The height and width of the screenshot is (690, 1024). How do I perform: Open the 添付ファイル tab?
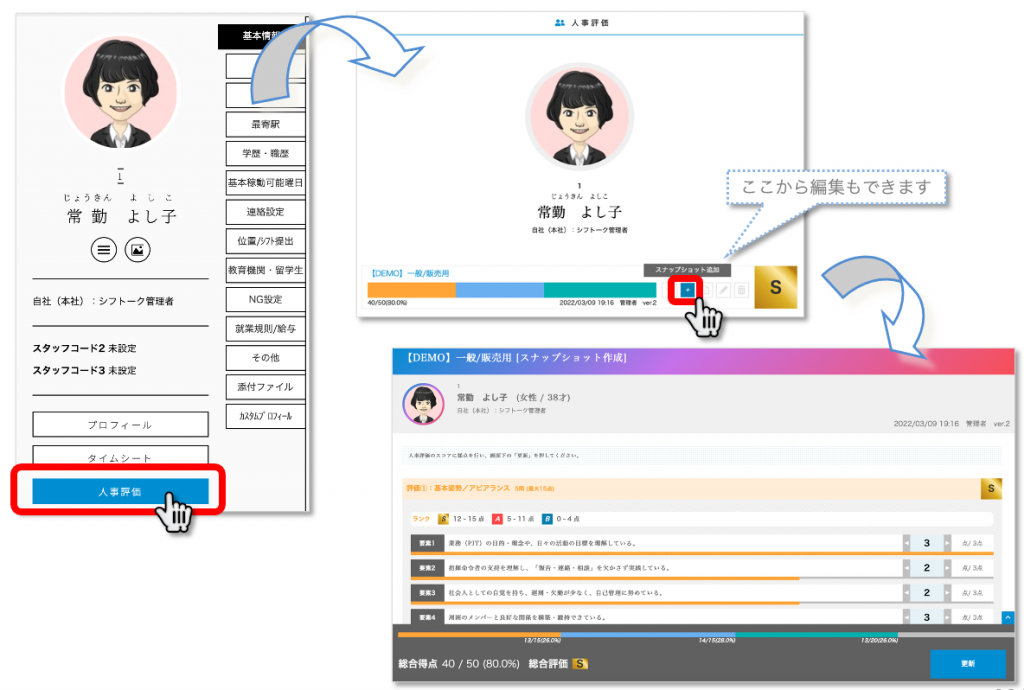[x=265, y=386]
